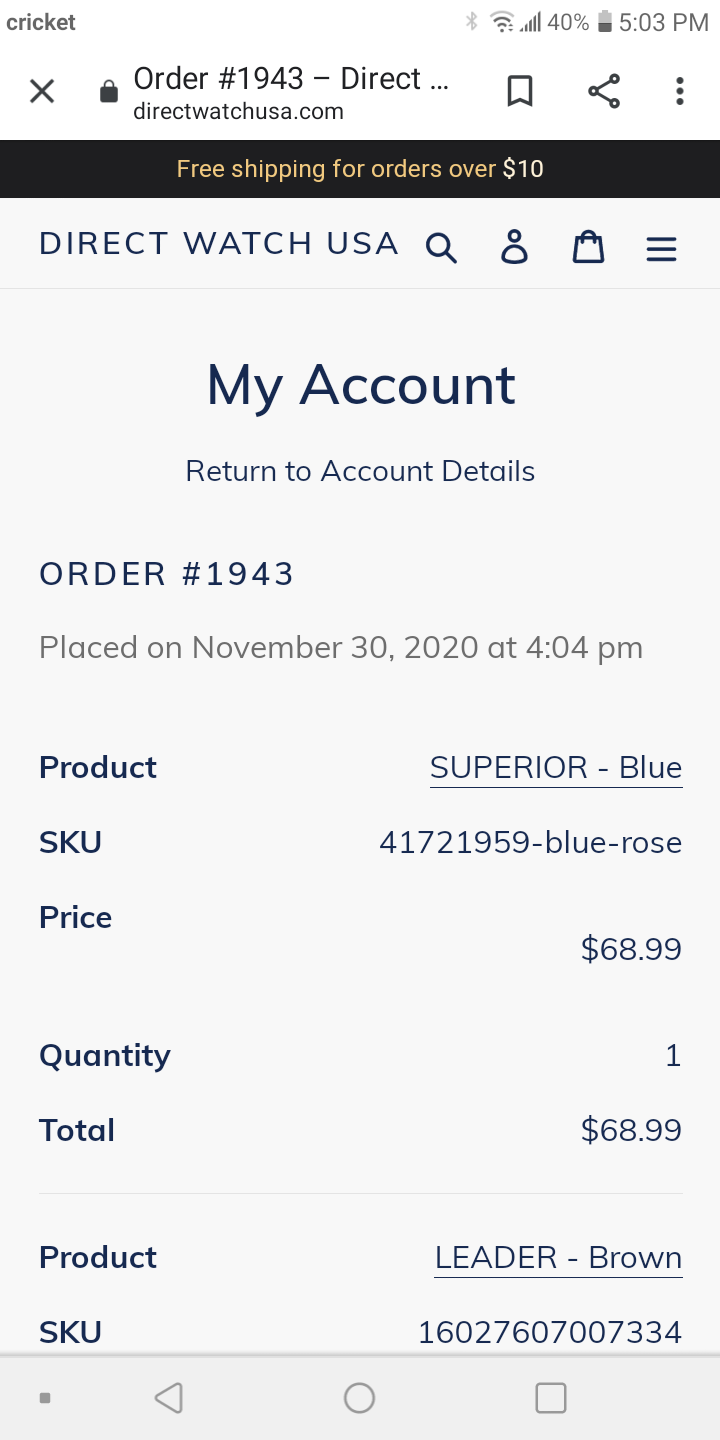Tap the small dot in navigation bar

(x=45, y=1398)
